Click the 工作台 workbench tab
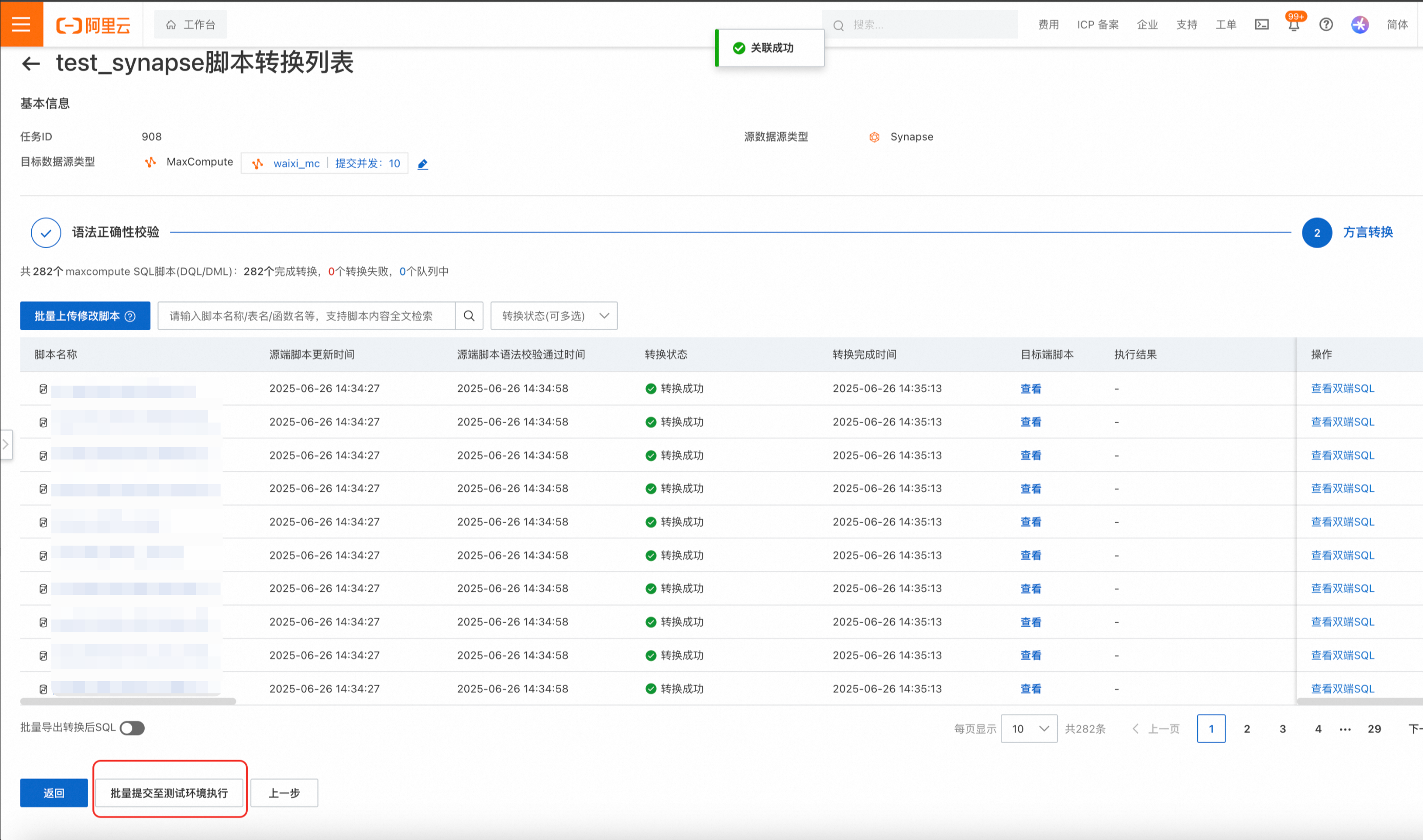Image resolution: width=1423 pixels, height=840 pixels. tap(191, 24)
